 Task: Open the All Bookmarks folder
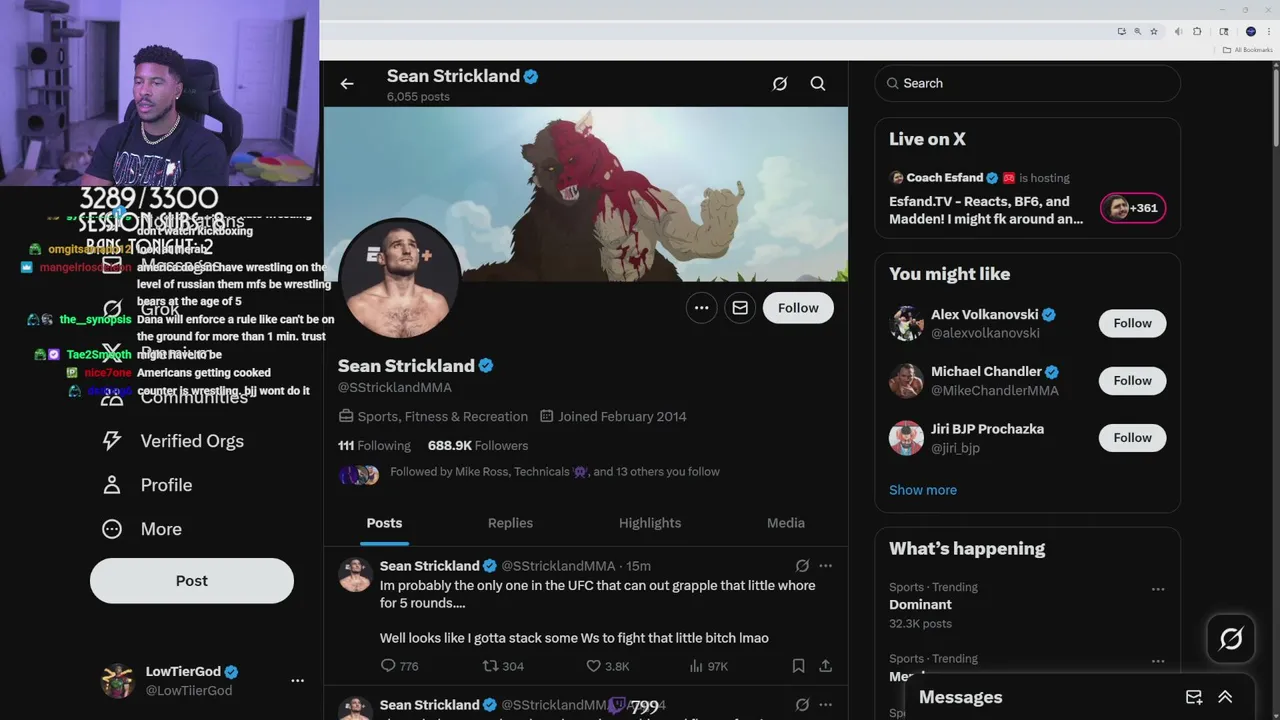point(1248,50)
